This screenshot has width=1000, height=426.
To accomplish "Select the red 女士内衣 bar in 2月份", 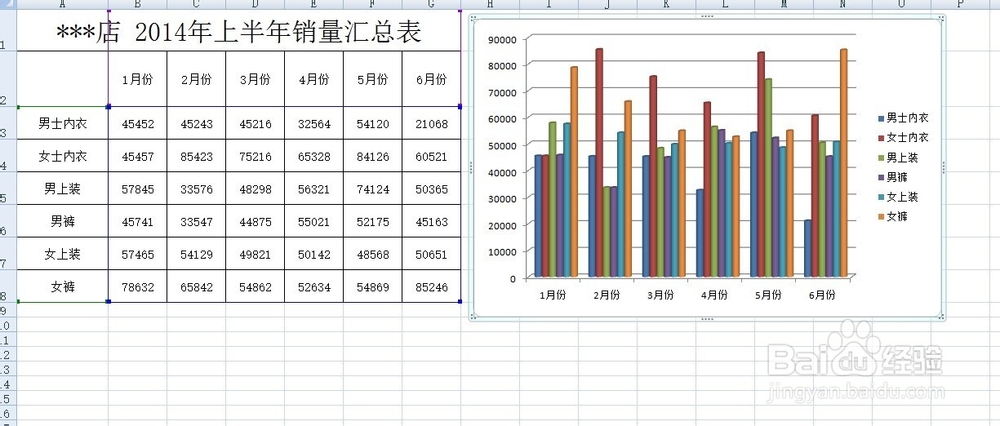I will point(599,163).
